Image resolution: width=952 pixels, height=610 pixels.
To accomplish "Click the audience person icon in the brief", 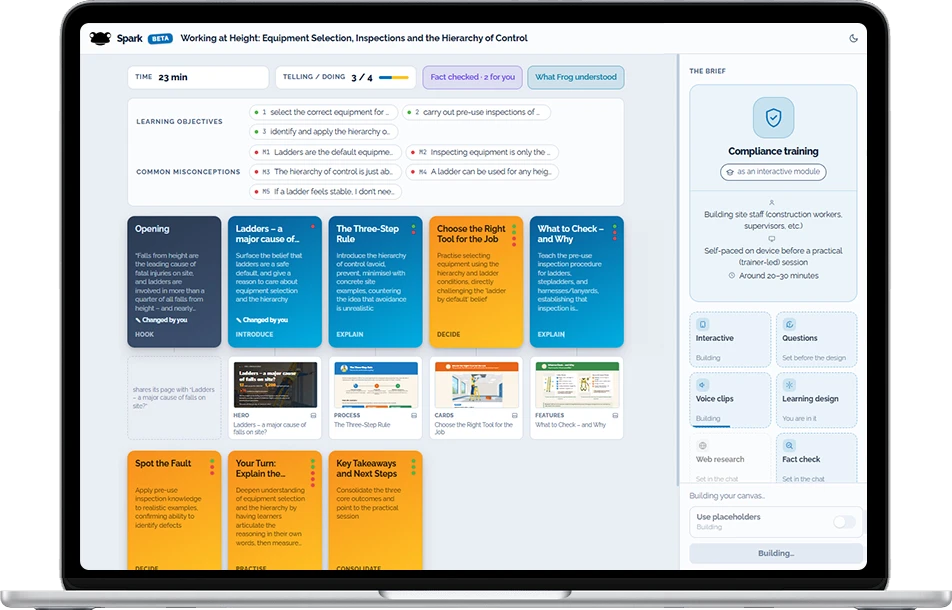I will point(772,203).
